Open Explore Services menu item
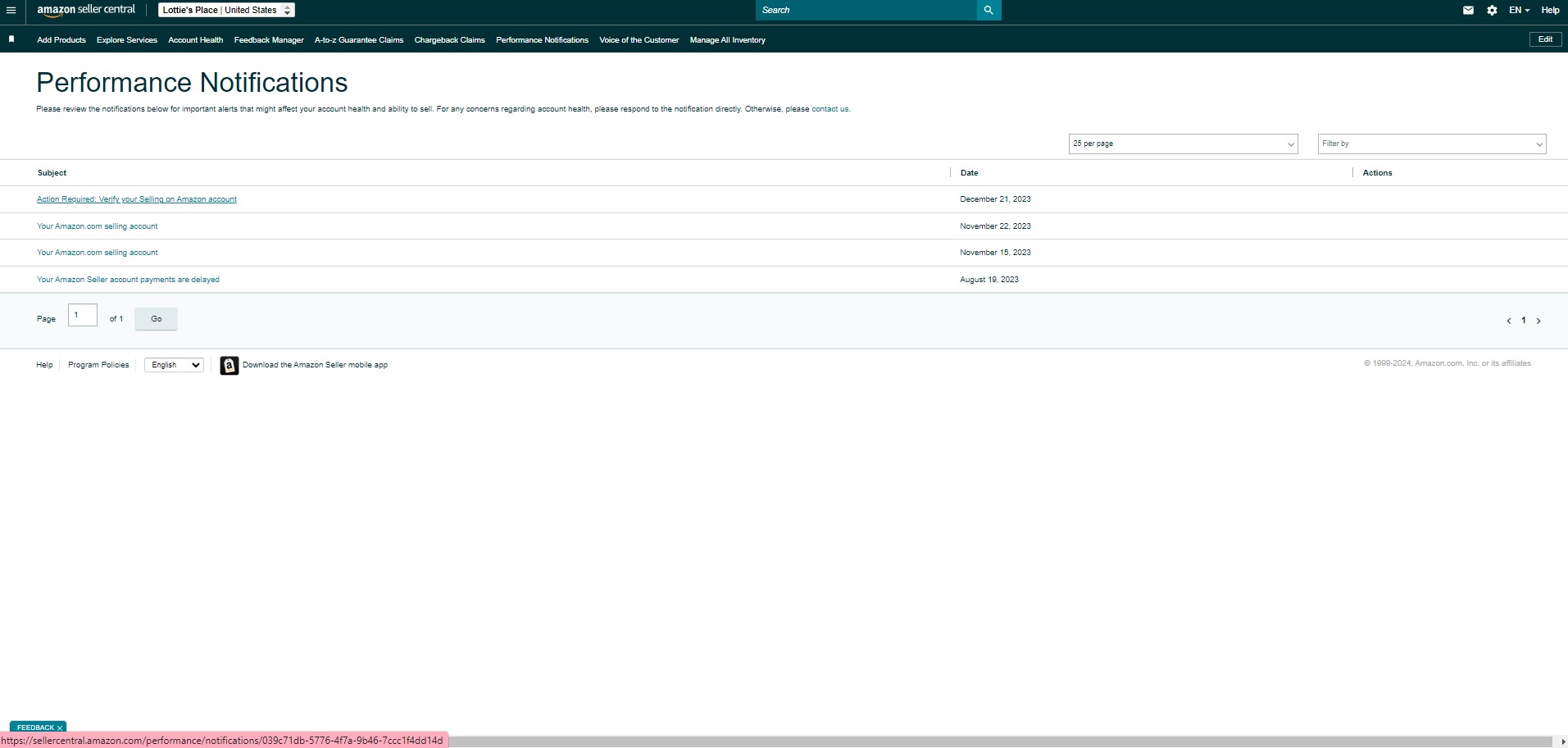 127,40
